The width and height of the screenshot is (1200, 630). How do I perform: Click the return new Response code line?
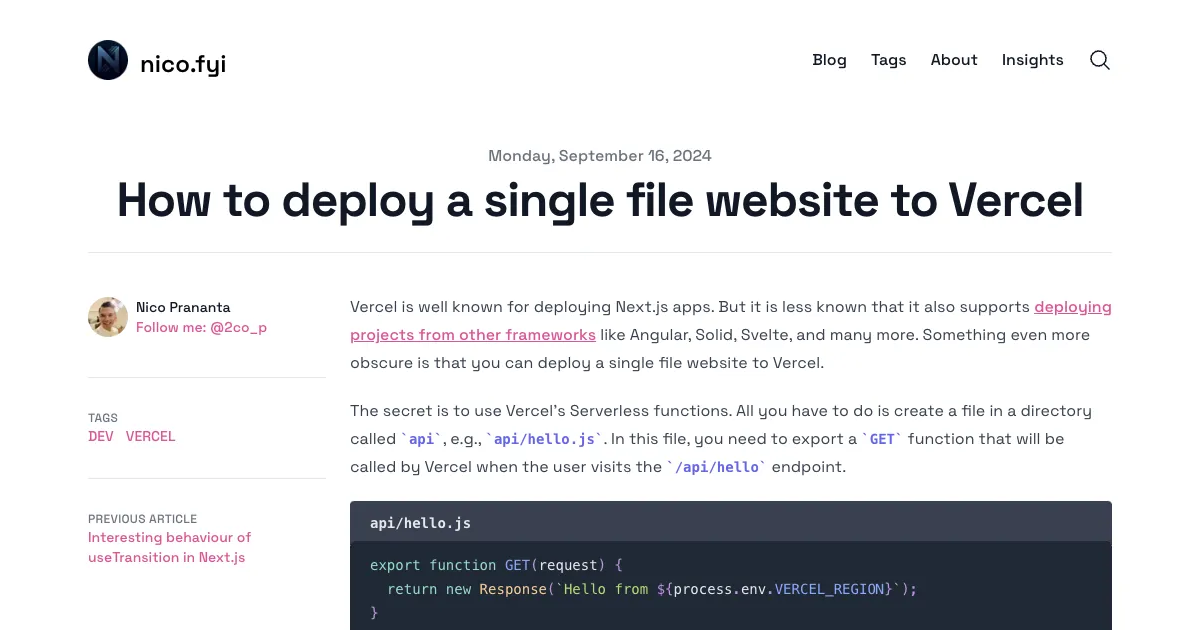[x=652, y=589]
